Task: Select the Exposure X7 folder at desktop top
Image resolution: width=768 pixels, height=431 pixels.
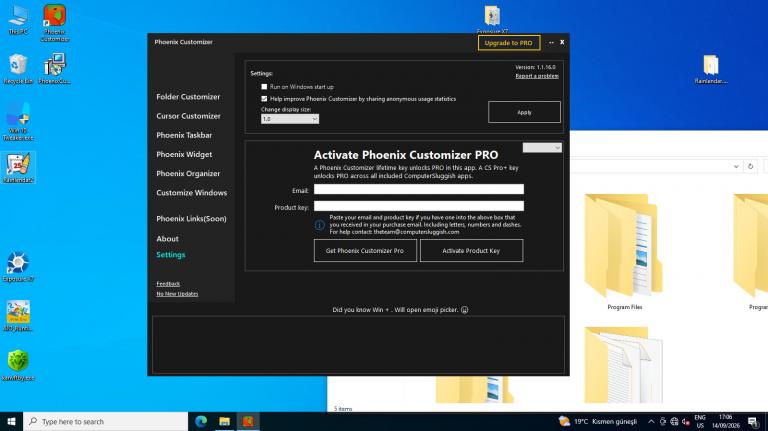Action: click(x=492, y=19)
